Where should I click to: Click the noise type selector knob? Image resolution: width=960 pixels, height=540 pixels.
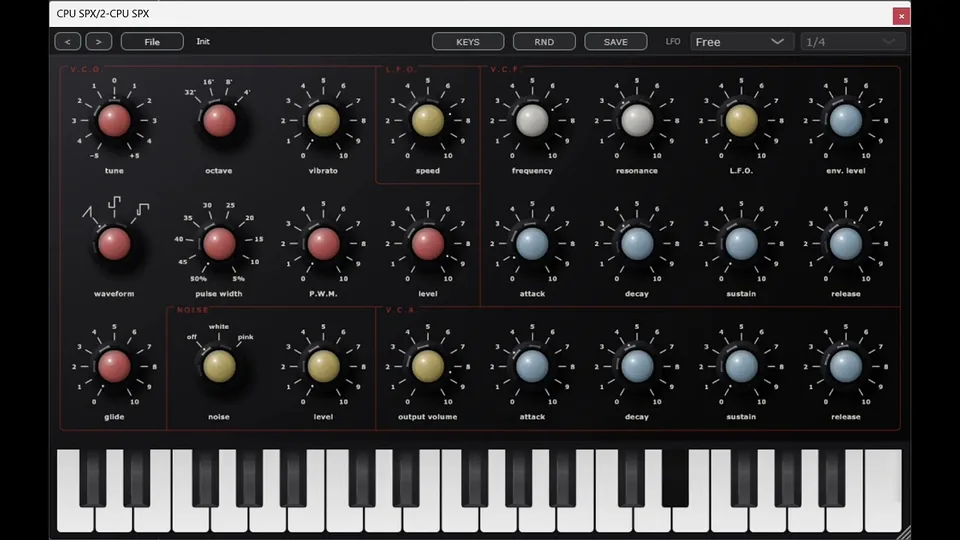[x=219, y=366]
